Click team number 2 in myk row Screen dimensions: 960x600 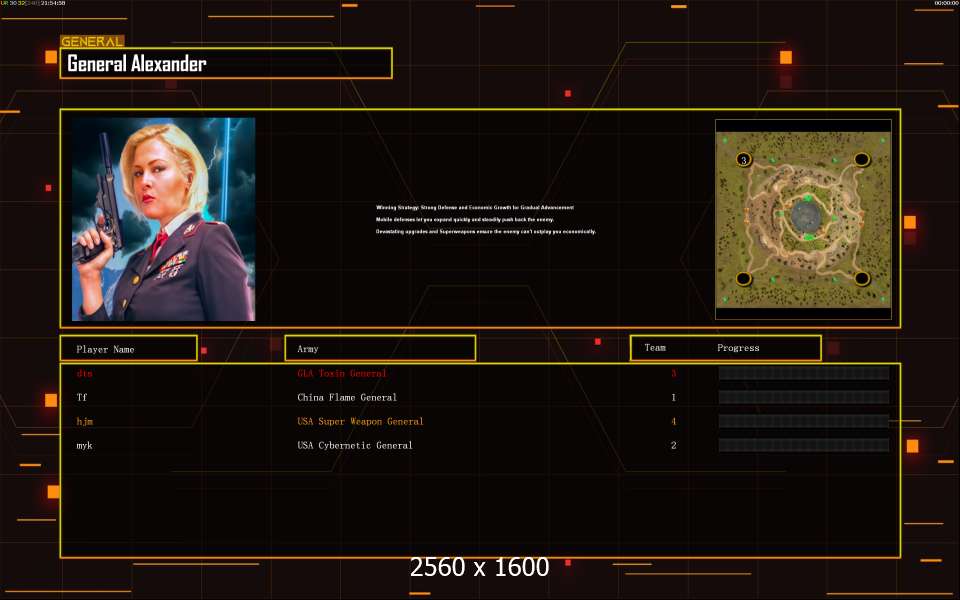(x=673, y=446)
